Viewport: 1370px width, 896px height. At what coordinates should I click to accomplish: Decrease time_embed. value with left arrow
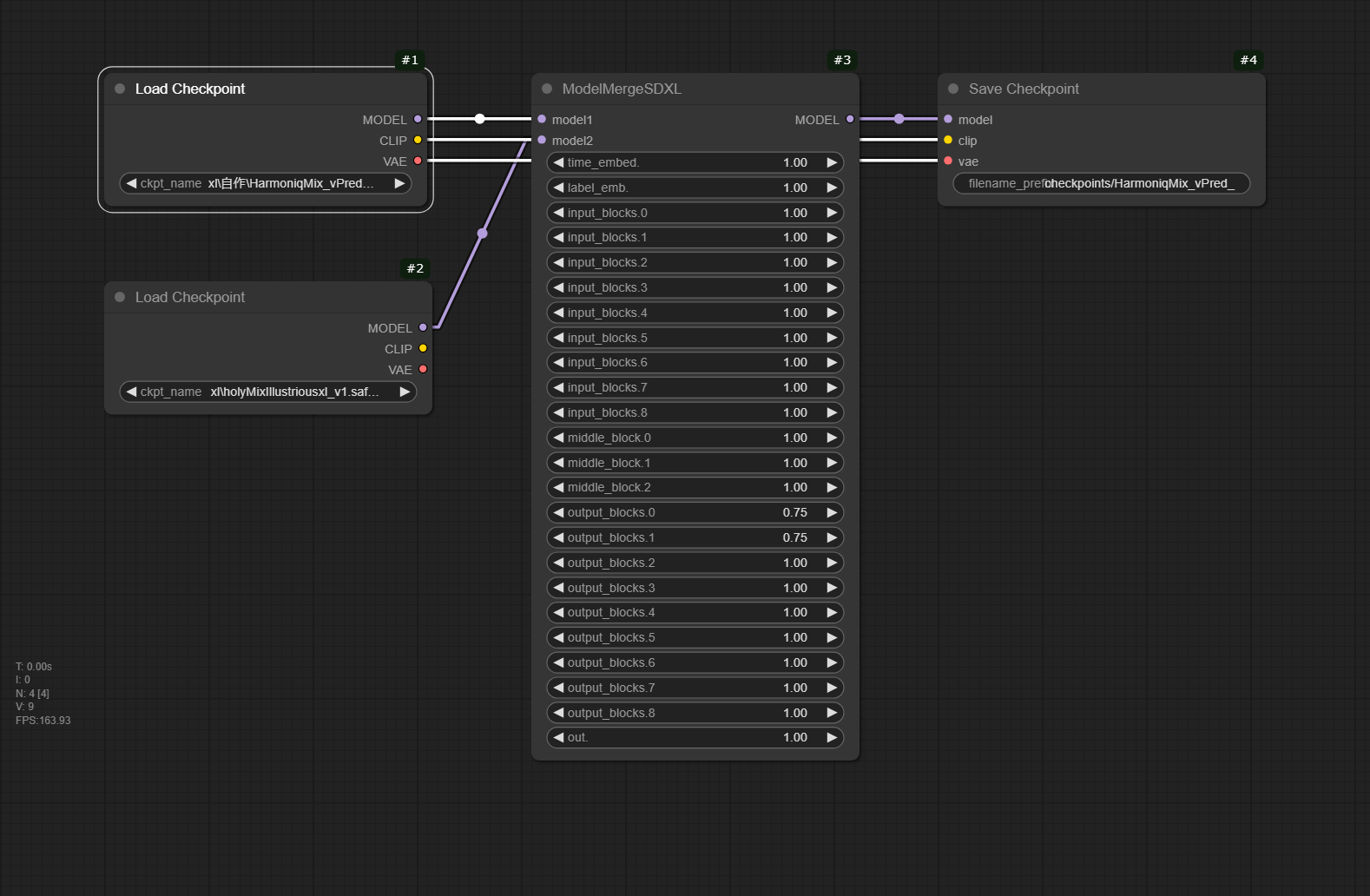pyautogui.click(x=559, y=162)
